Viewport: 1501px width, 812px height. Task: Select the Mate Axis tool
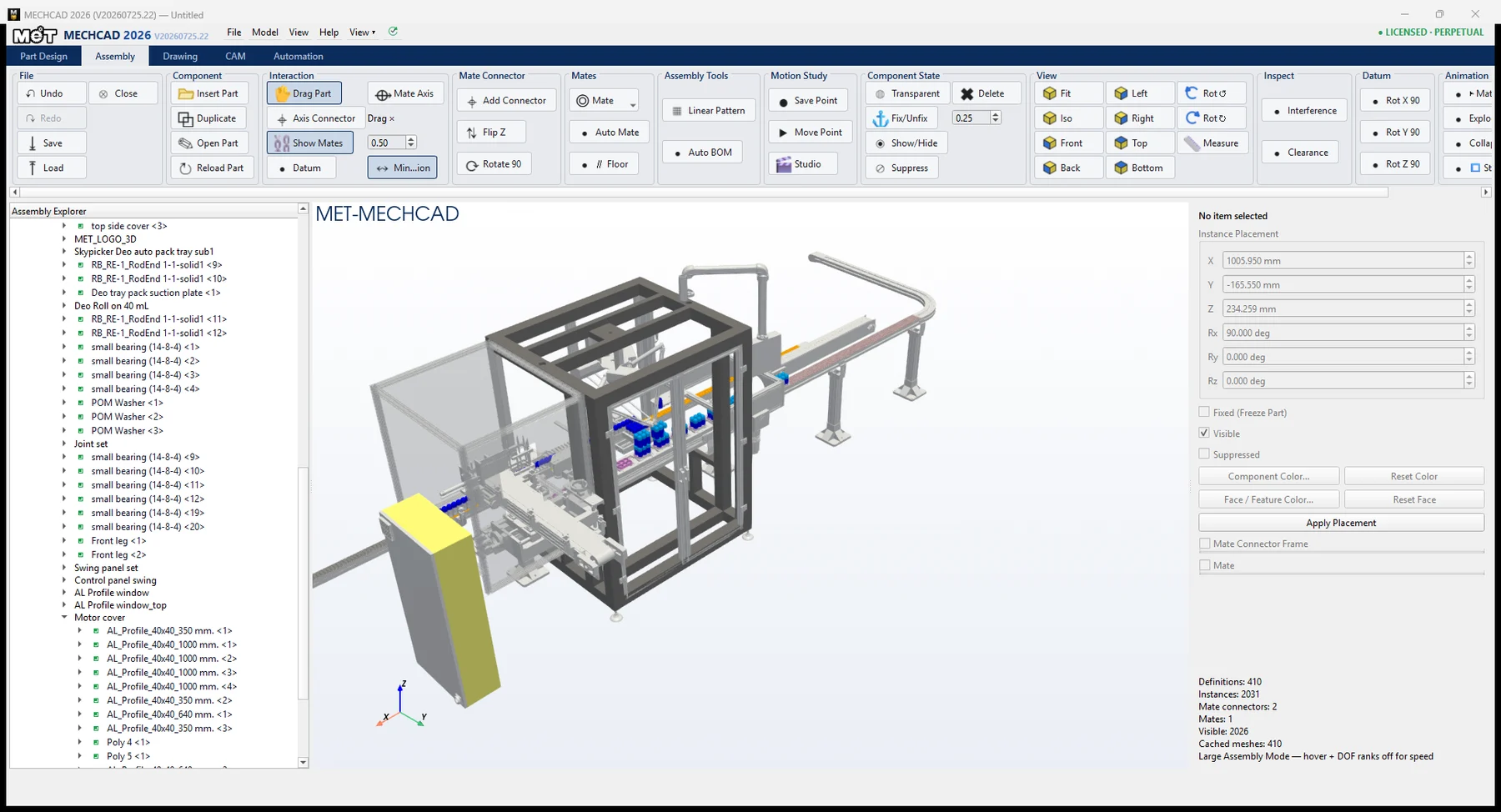[404, 93]
